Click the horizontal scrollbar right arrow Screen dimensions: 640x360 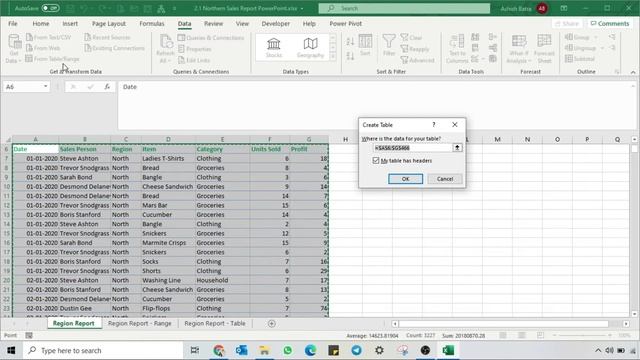tap(626, 324)
